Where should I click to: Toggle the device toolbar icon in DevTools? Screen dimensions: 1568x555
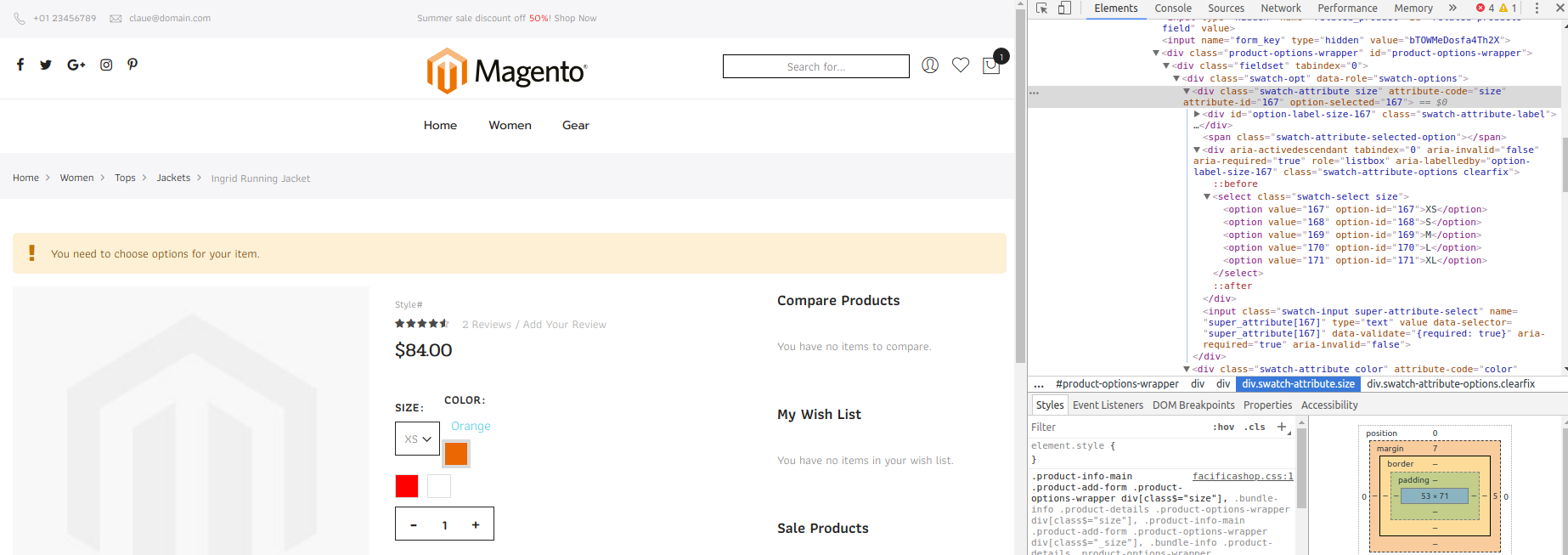pos(1064,8)
